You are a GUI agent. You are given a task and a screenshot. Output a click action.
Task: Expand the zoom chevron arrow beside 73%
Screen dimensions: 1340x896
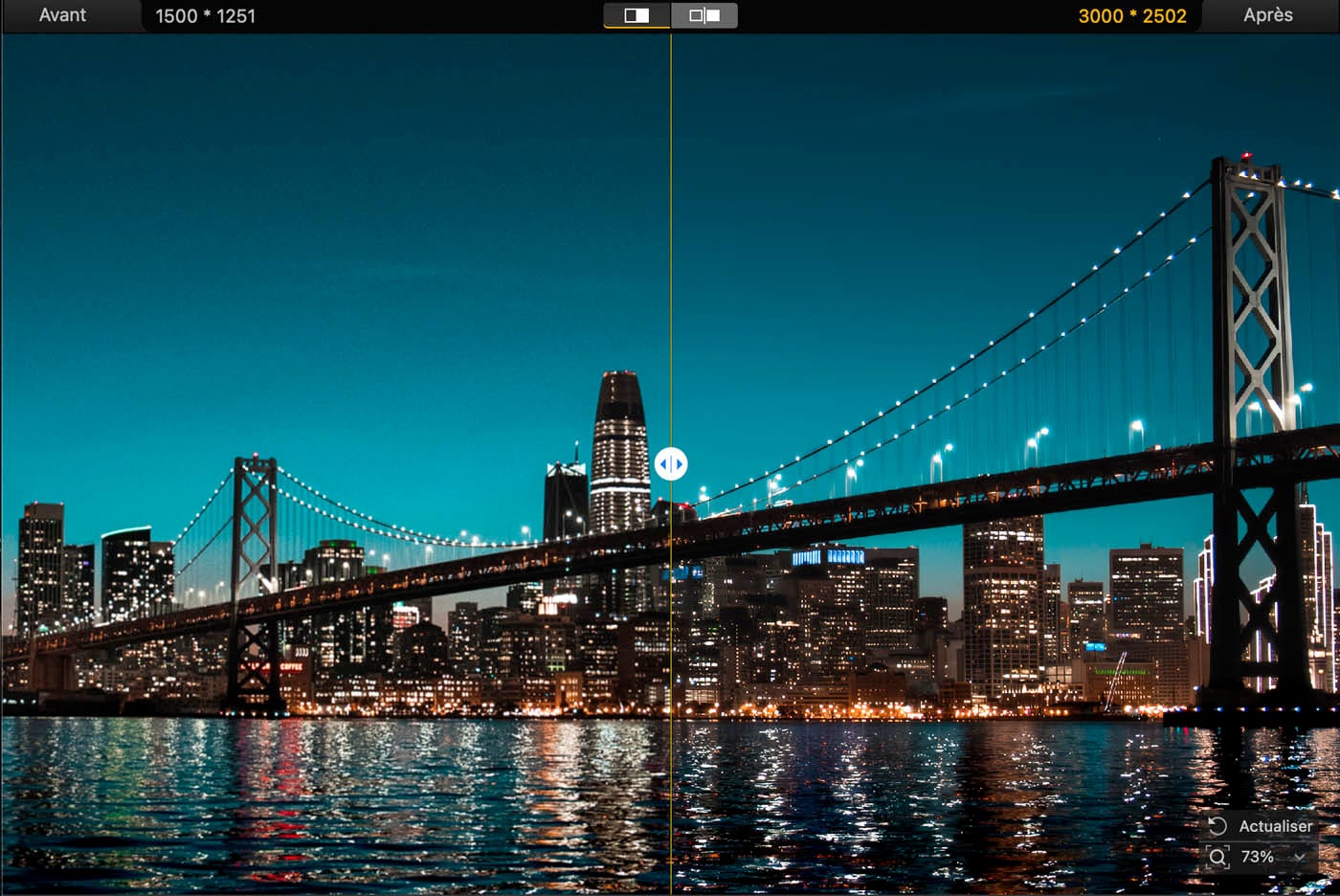(1299, 857)
